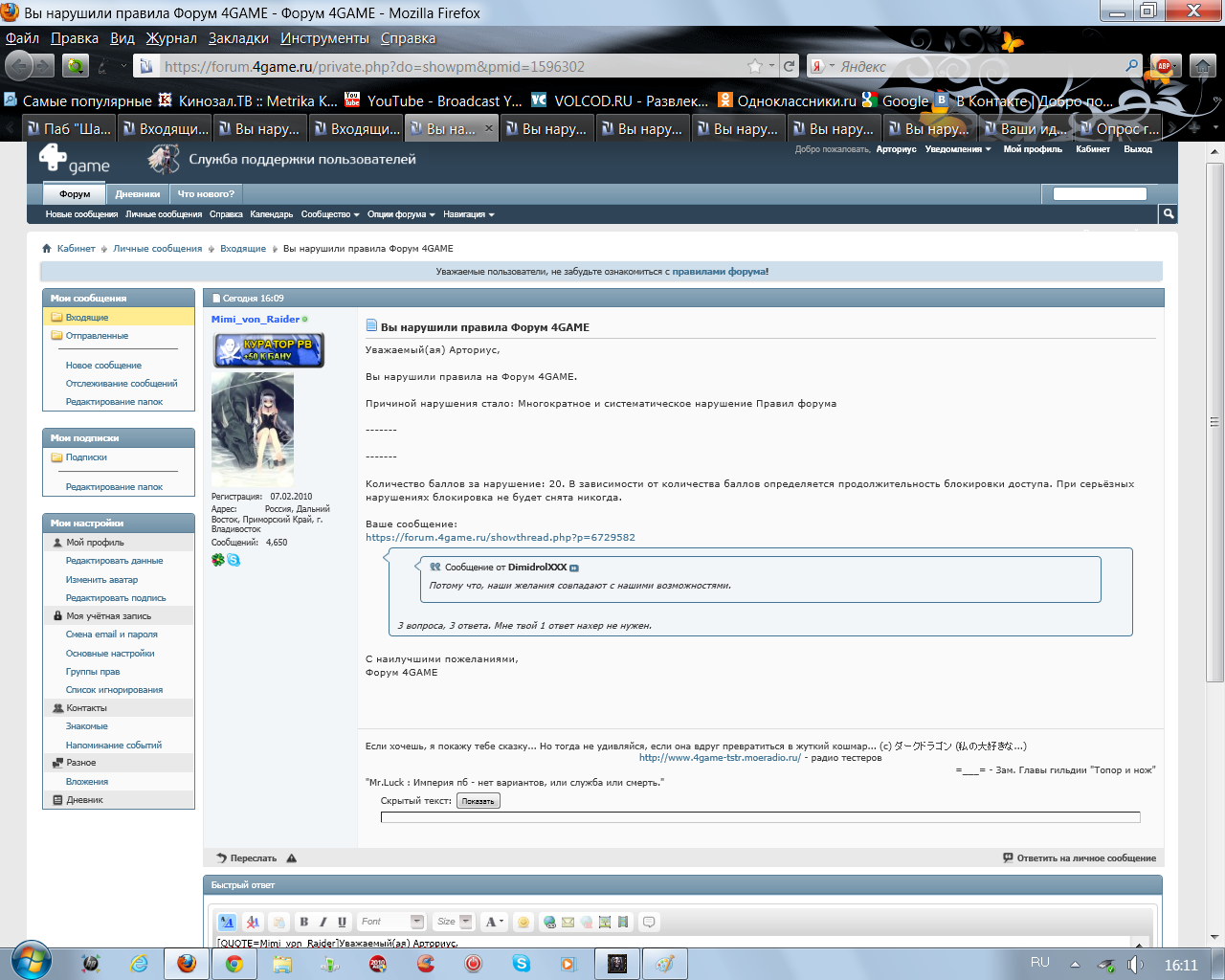Click Мой профиль in the header
Screen dimensions: 1225x980
coord(1033,149)
